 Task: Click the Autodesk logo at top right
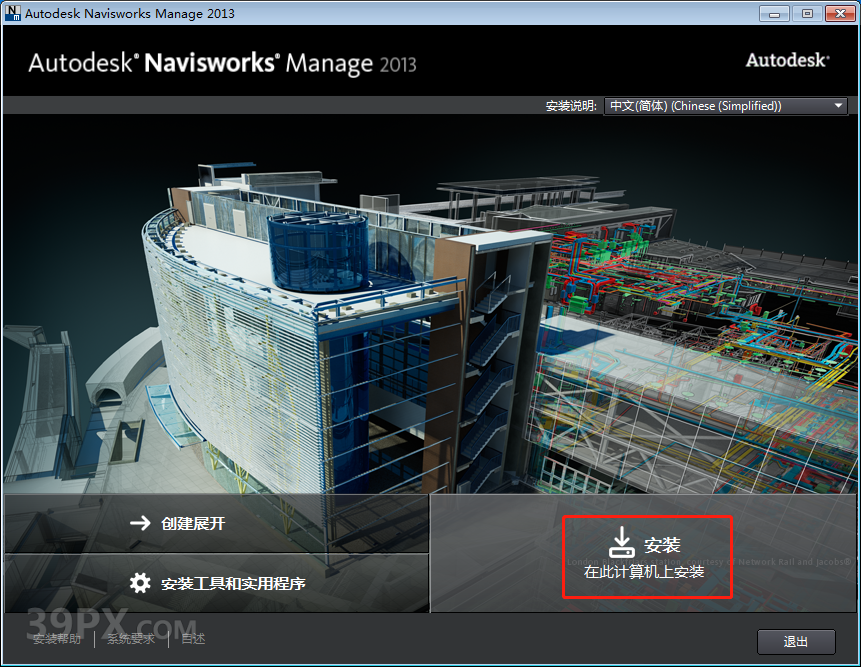pyautogui.click(x=787, y=60)
